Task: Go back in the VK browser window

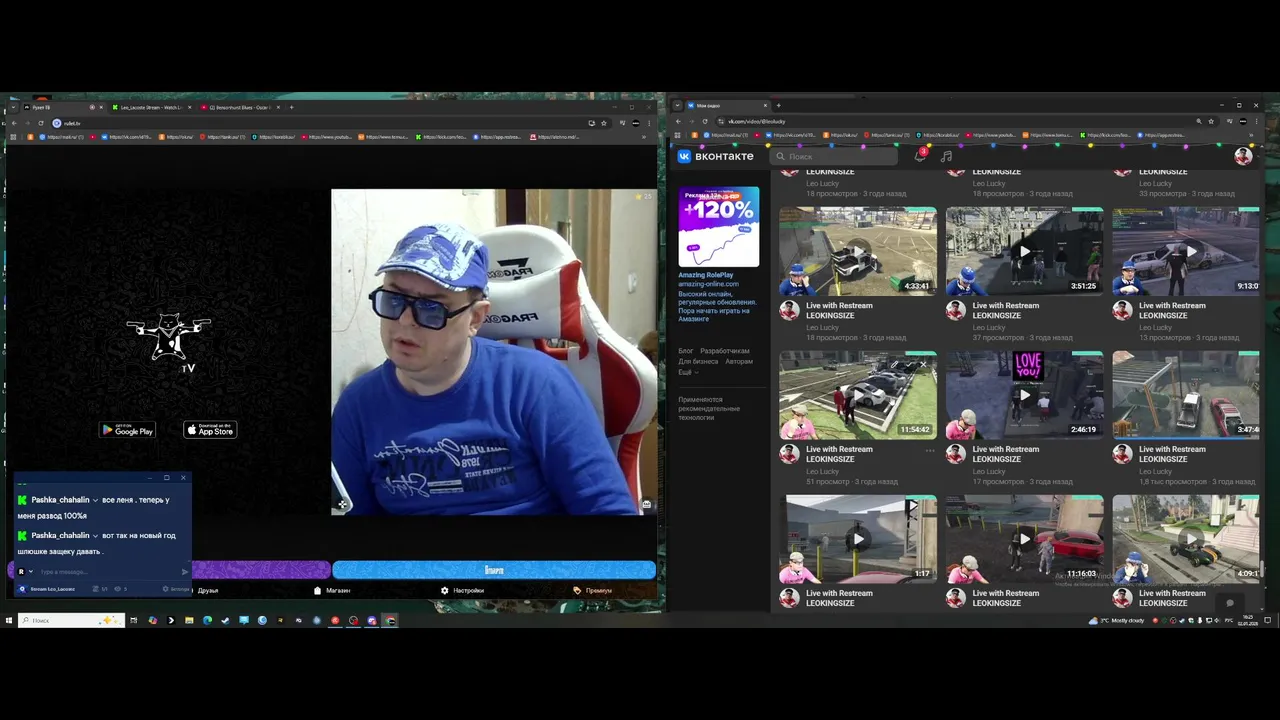Action: click(678, 121)
